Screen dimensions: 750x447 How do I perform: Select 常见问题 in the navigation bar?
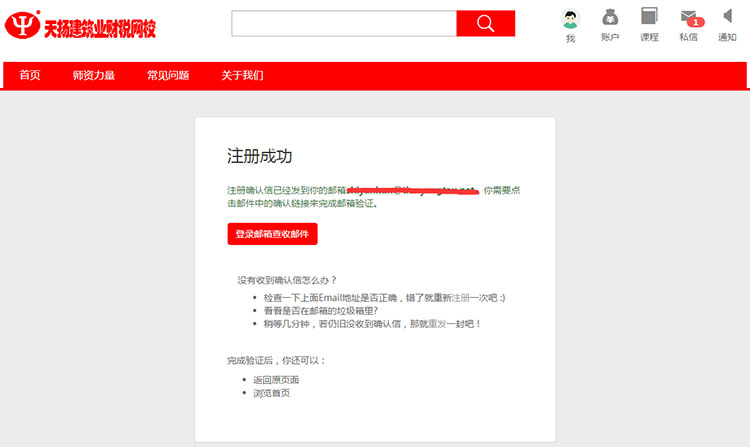pyautogui.click(x=167, y=76)
